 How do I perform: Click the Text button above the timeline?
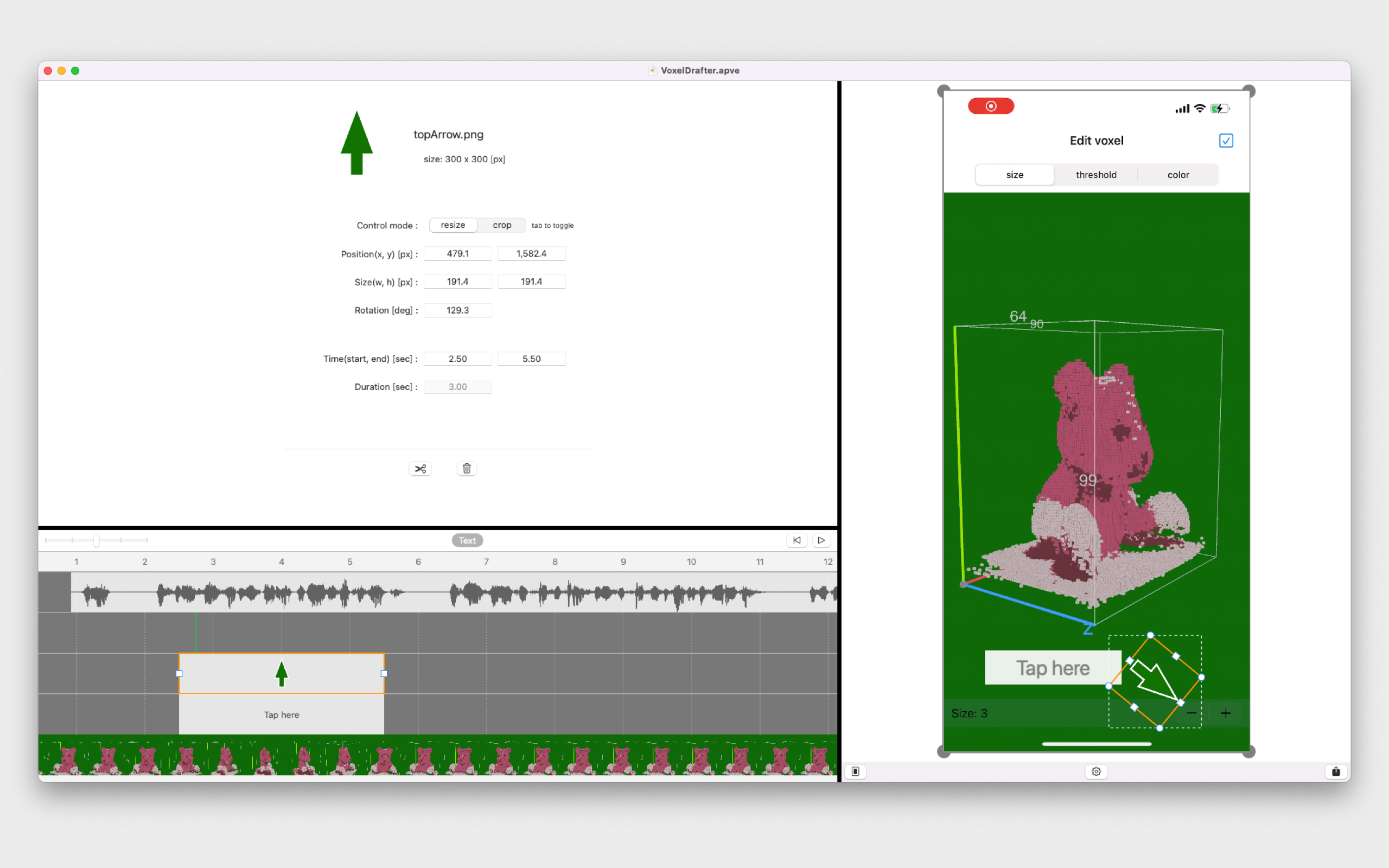[467, 540]
